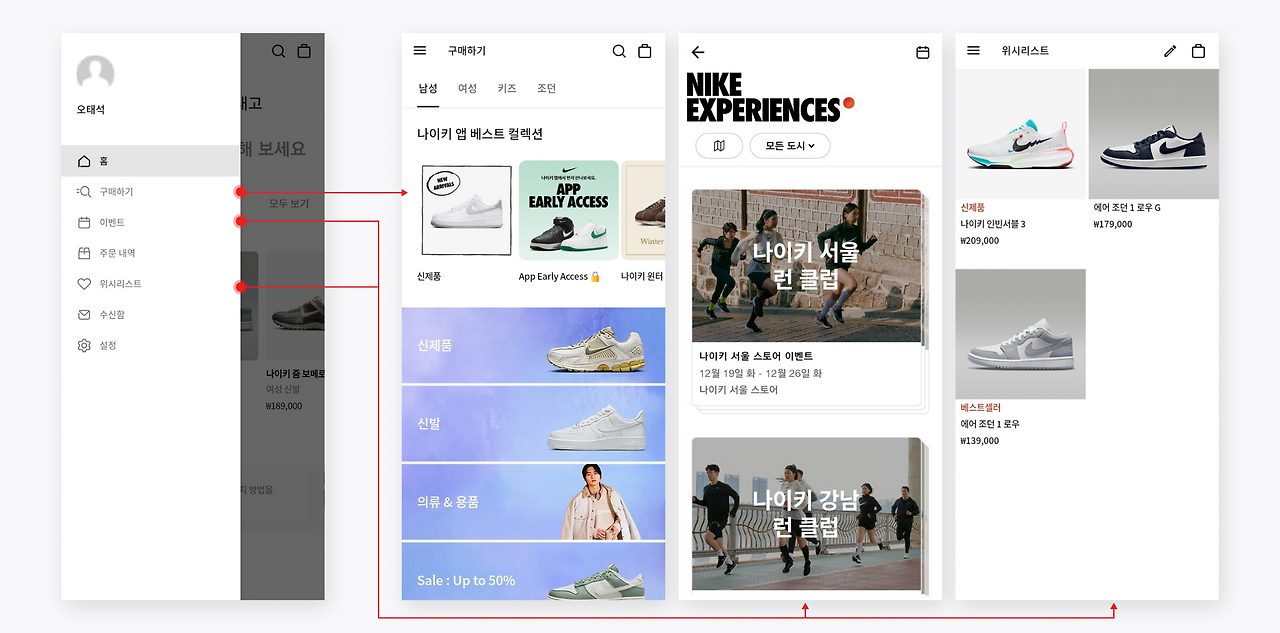Screen dimensions: 1280x633
Task: Tap the search icon on dimmed home screen
Action: (x=279, y=51)
